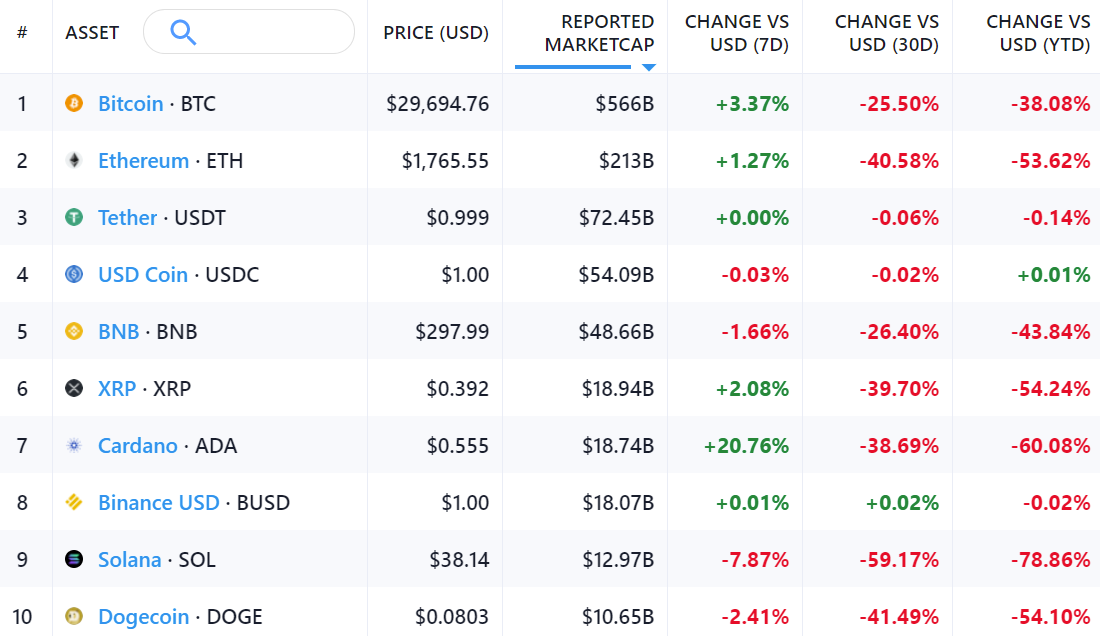Click the USD Coin logo icon
Image resolution: width=1100 pixels, height=636 pixels.
click(x=74, y=274)
